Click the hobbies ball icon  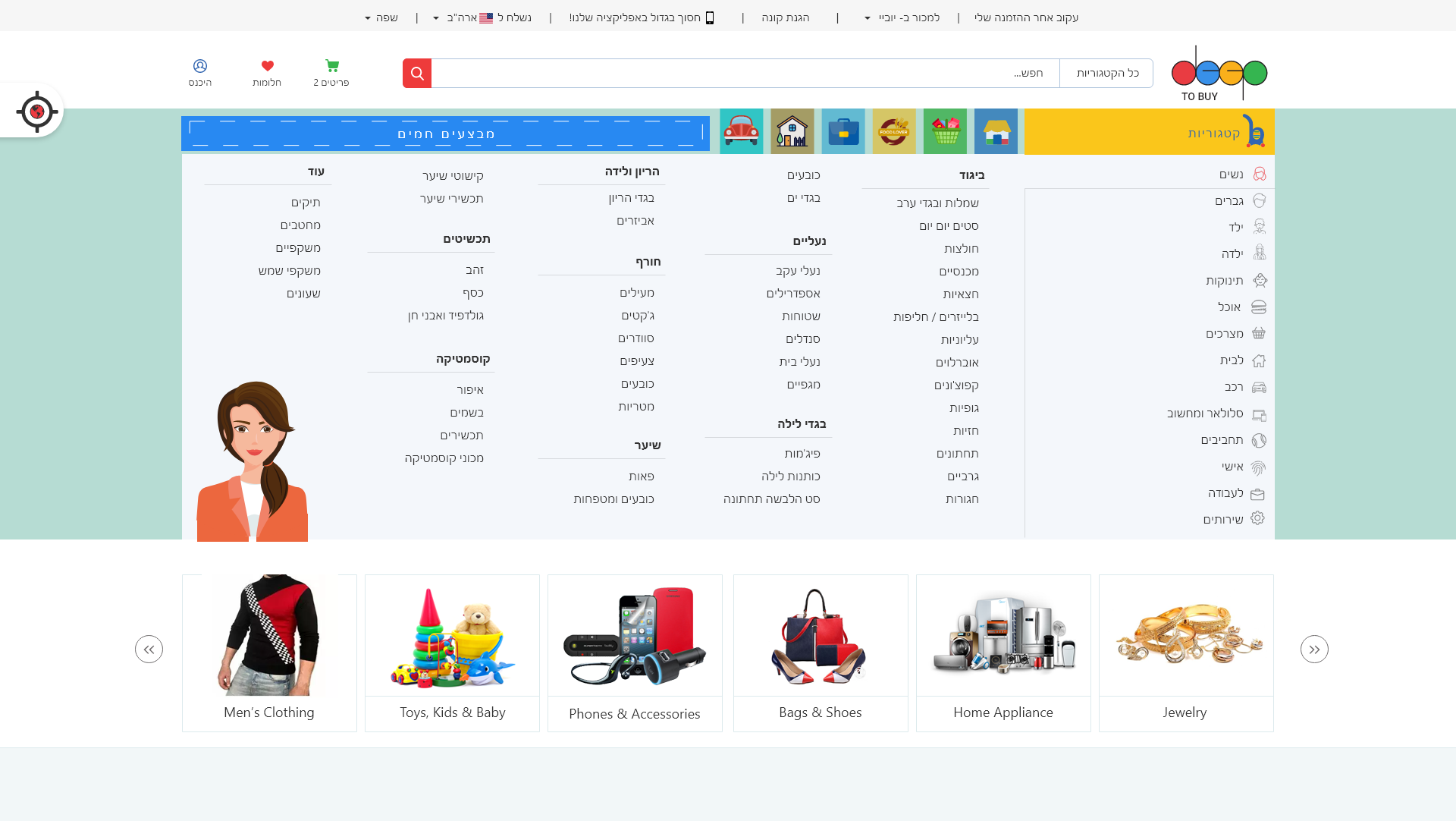1259,440
